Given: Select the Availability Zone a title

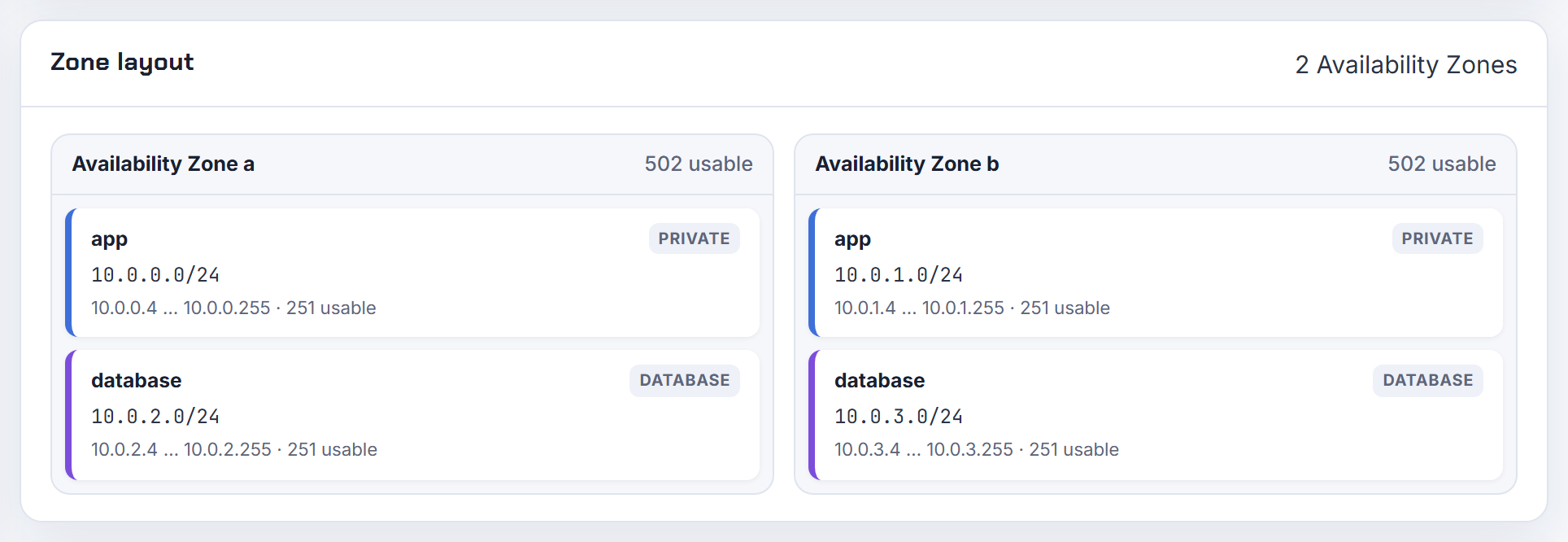Looking at the screenshot, I should coord(163,164).
